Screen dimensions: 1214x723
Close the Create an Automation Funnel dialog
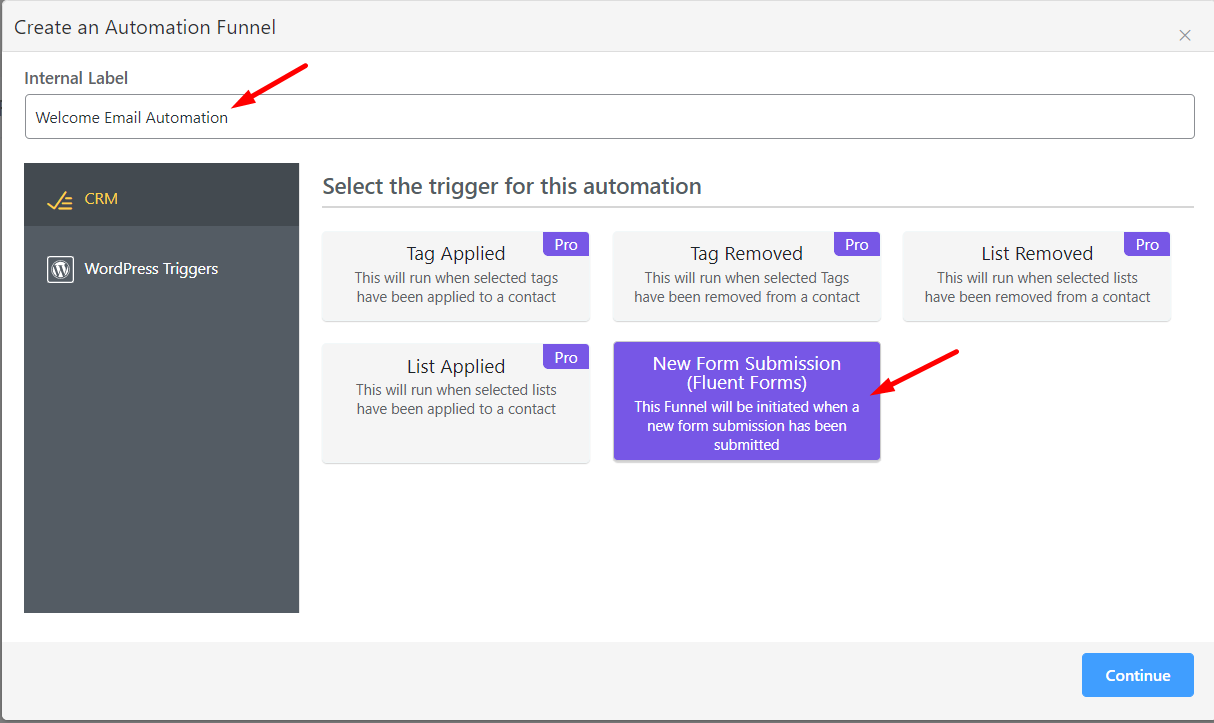point(1185,35)
